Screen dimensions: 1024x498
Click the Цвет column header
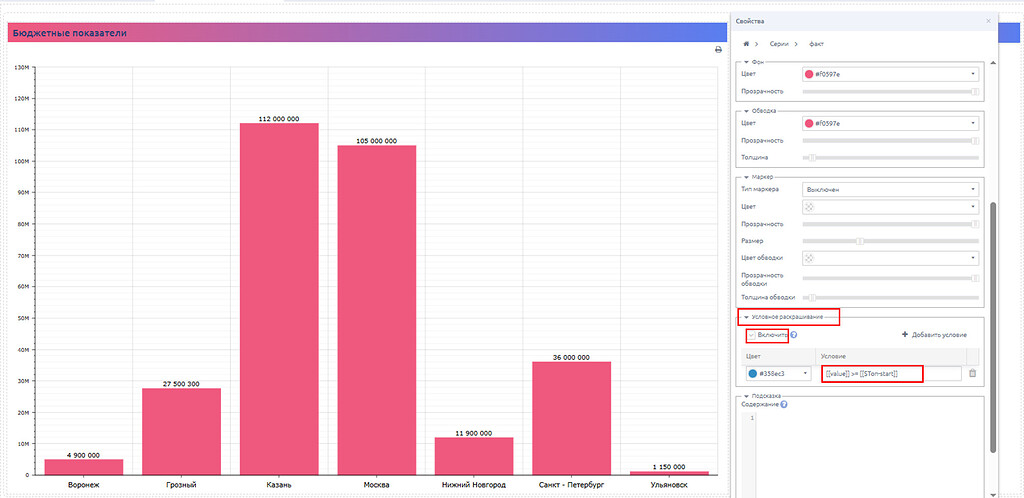coord(754,356)
